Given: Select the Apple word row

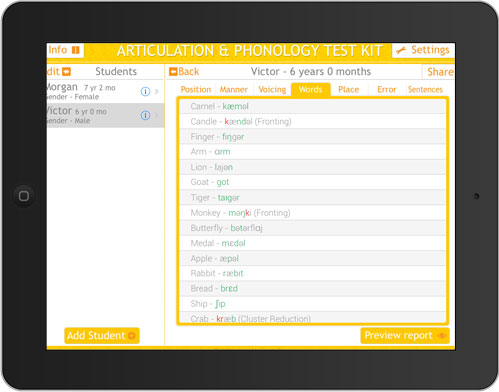Looking at the screenshot, I should coord(313,258).
